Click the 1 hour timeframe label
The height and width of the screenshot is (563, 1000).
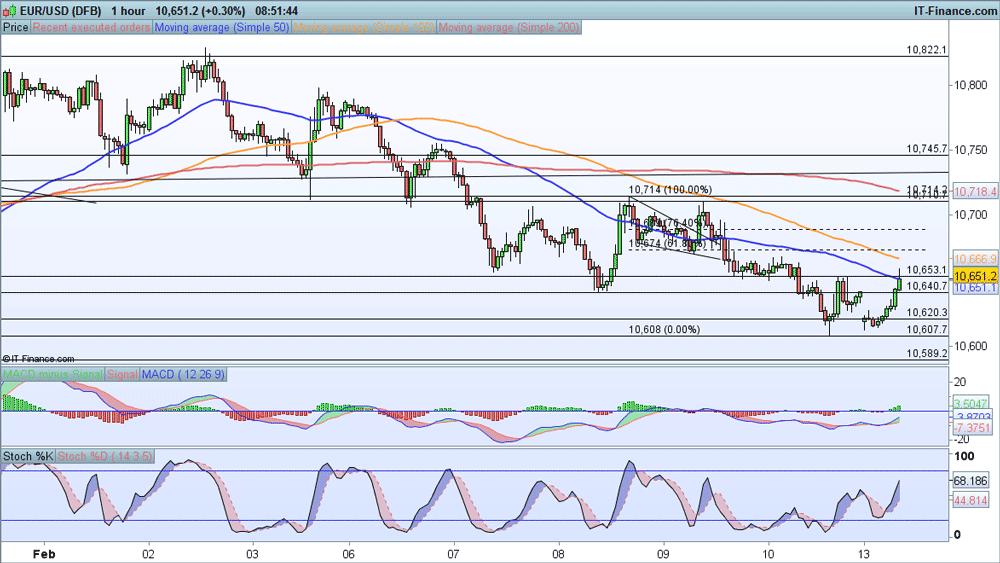pyautogui.click(x=128, y=11)
